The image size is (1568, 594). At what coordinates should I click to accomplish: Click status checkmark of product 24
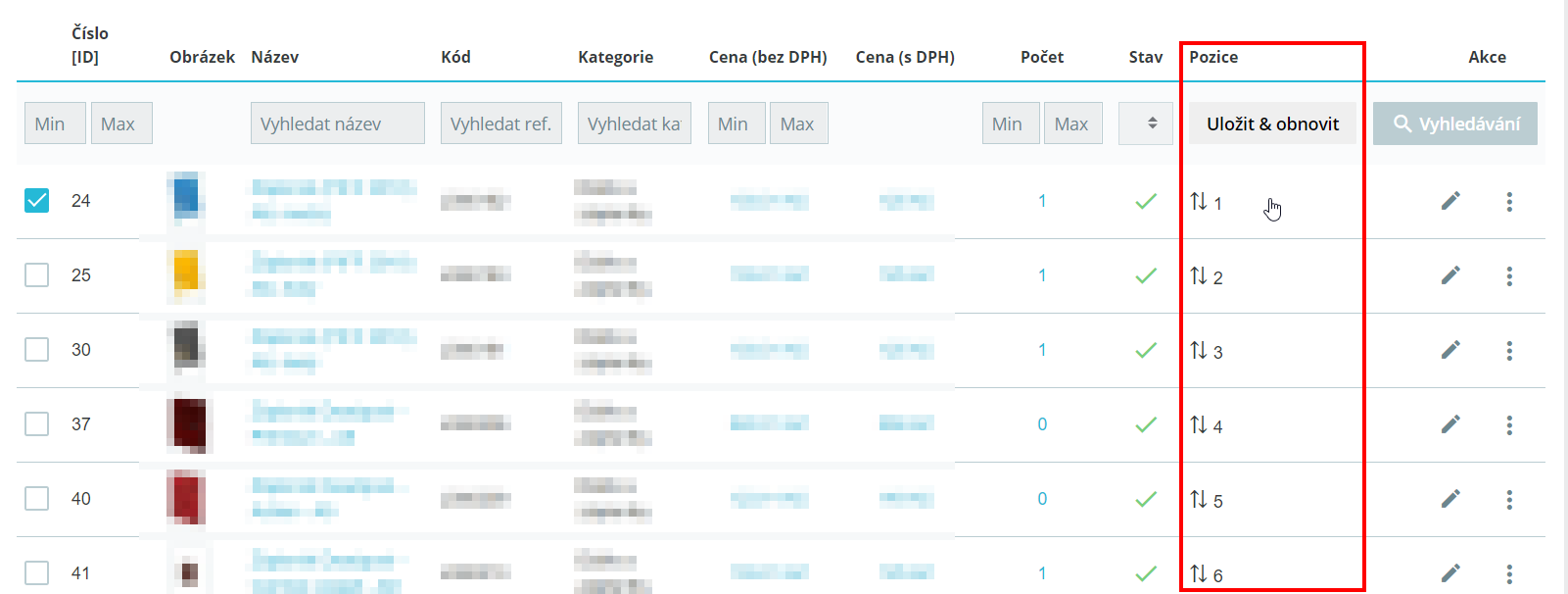point(1146,202)
